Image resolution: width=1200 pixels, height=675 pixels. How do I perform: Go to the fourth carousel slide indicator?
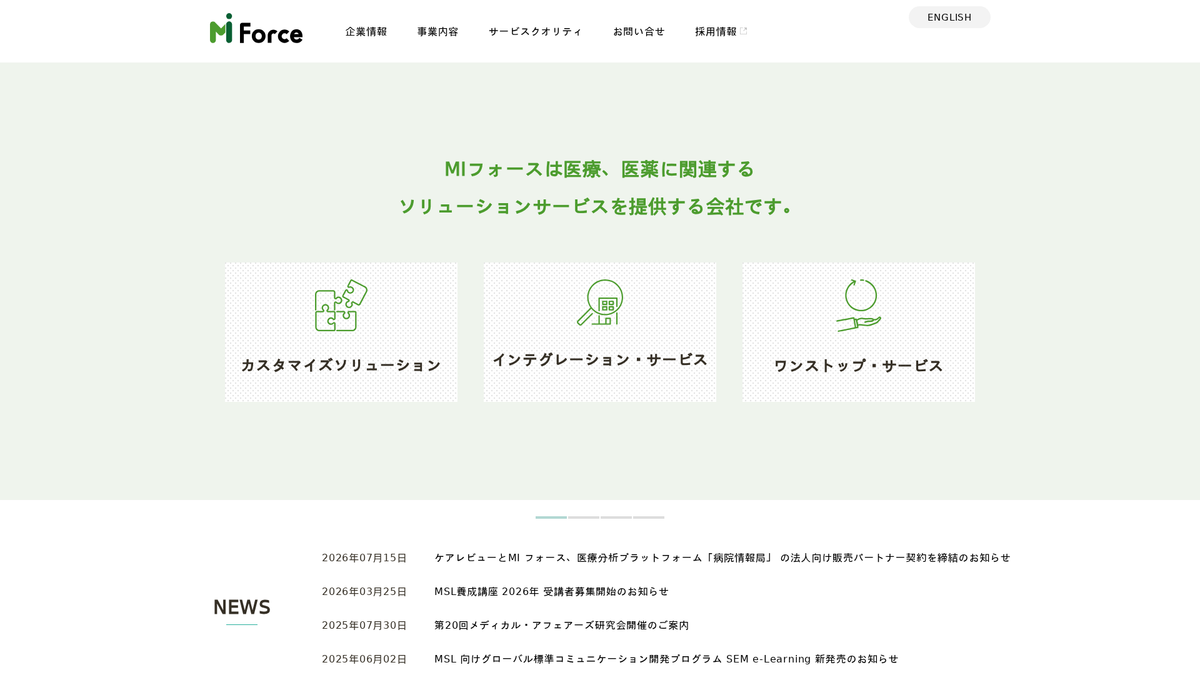pyautogui.click(x=649, y=517)
